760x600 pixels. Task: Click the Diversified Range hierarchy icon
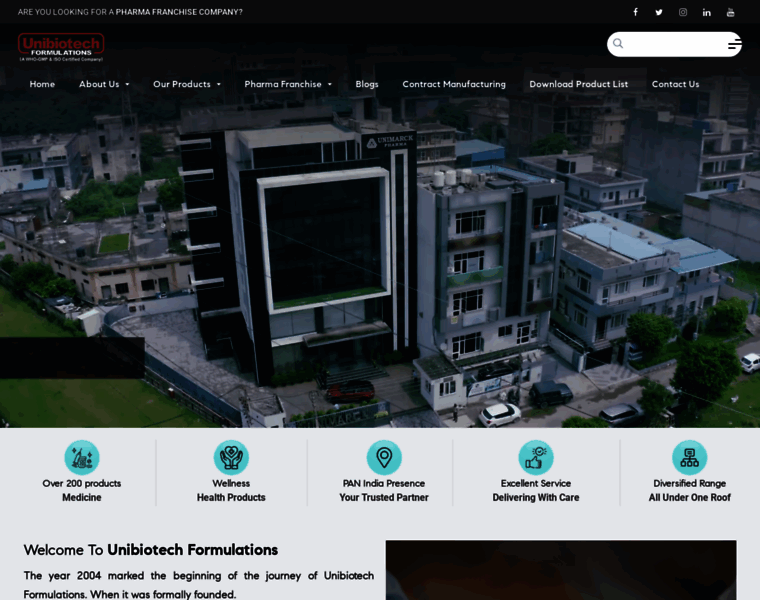[689, 457]
